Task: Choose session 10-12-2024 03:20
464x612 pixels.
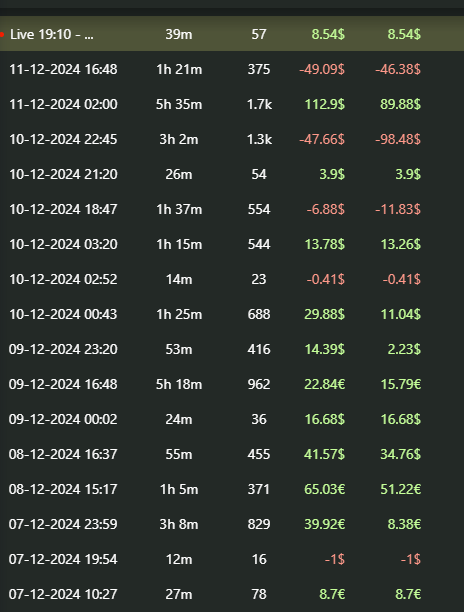Action: (232, 244)
